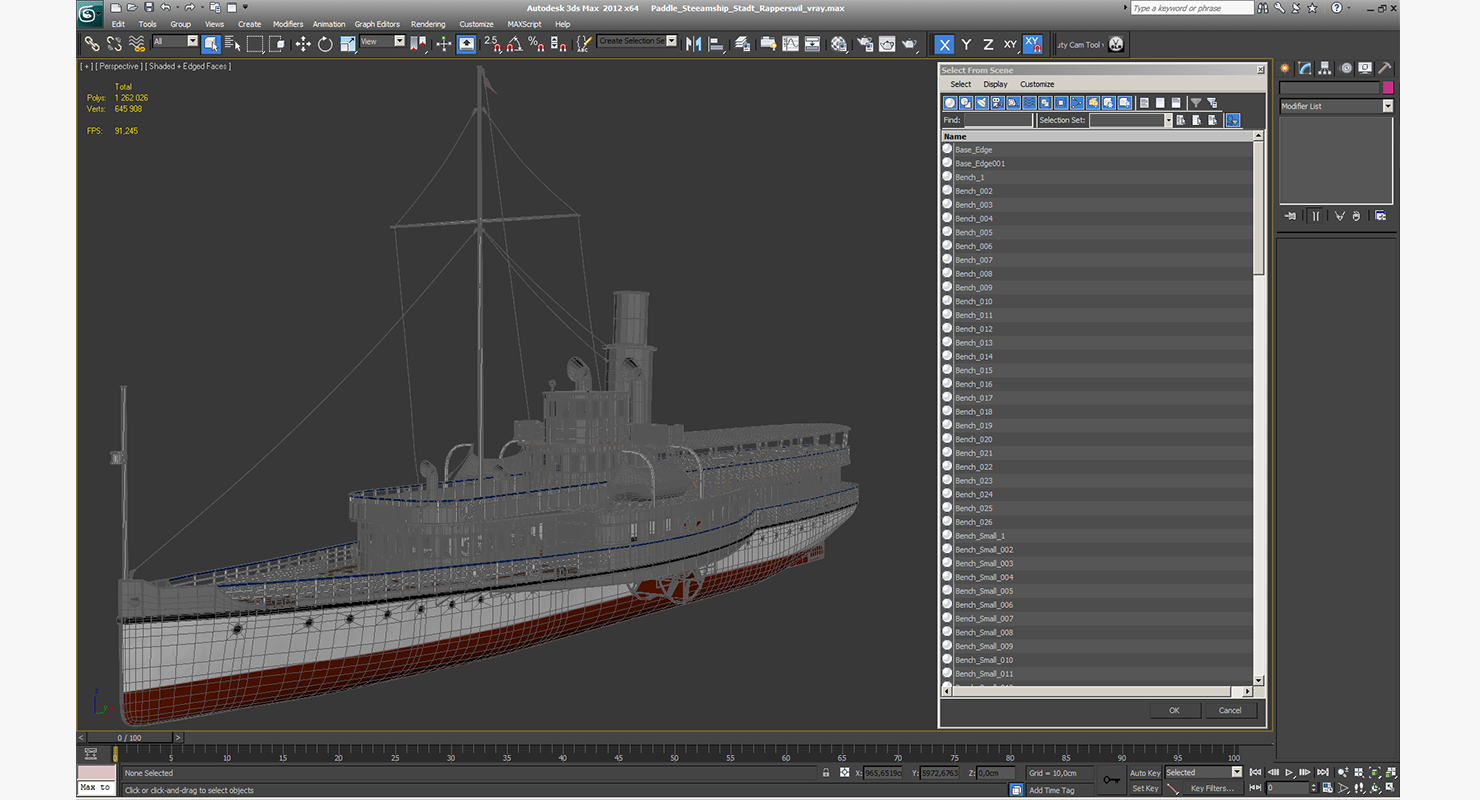Viewport: 1480px width, 800px height.
Task: Toggle Auto Key mode
Action: (x=1145, y=773)
